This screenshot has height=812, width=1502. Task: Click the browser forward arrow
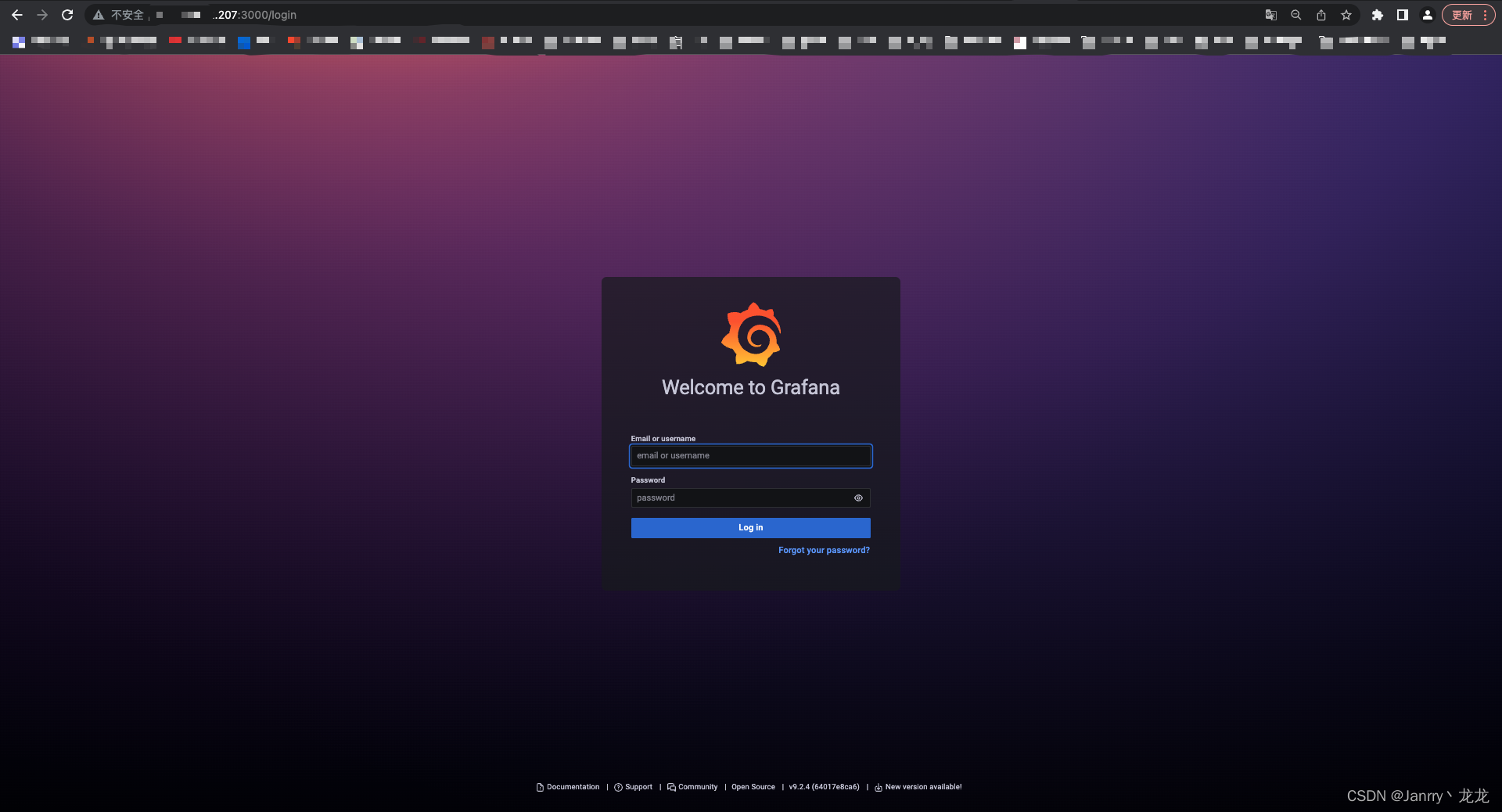point(42,15)
